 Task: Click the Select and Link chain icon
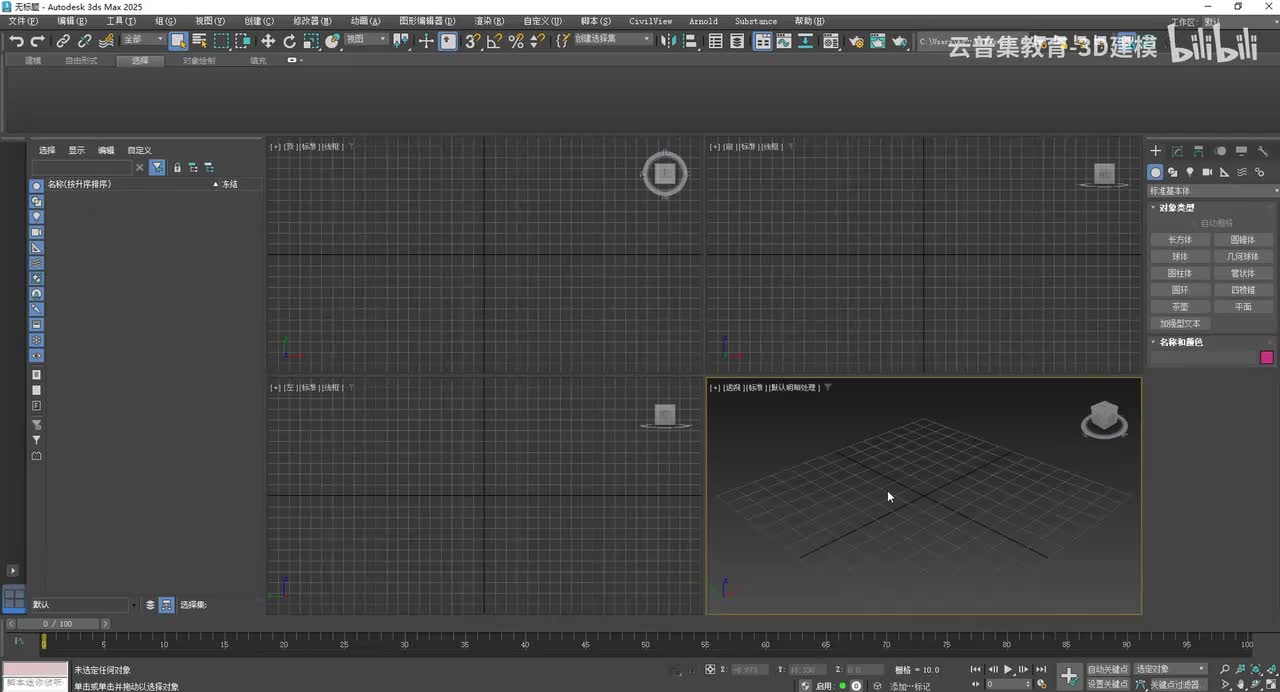[x=63, y=41]
